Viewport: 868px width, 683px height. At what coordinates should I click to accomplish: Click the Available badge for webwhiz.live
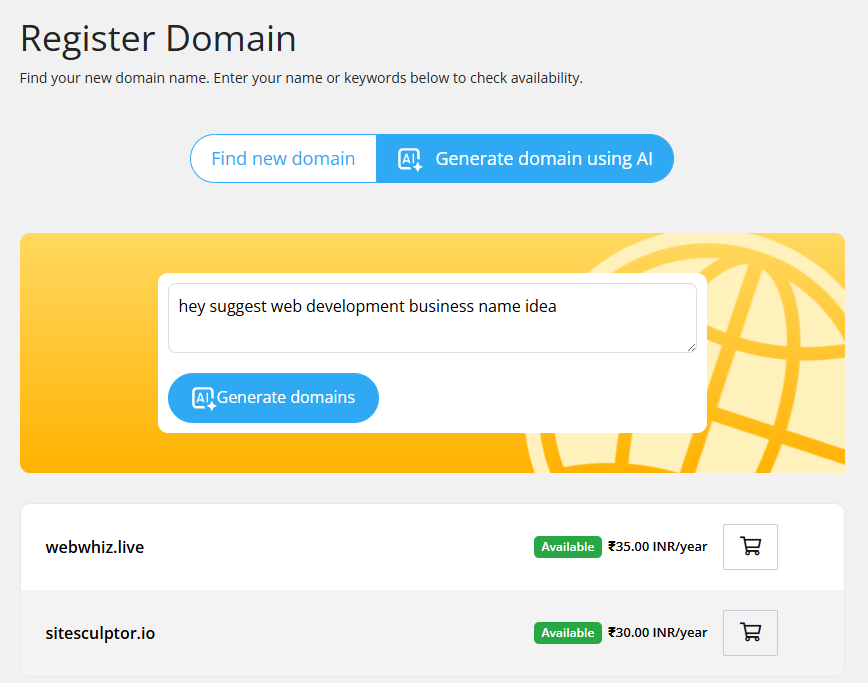567,547
